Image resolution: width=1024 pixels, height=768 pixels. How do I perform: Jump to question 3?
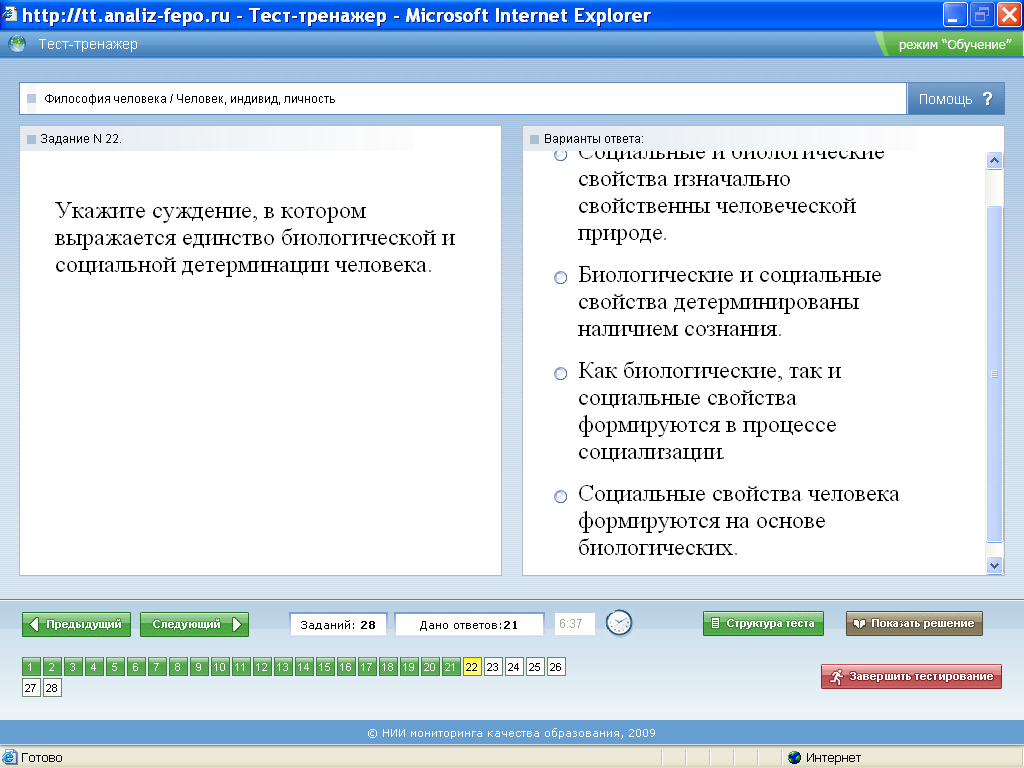click(x=72, y=667)
